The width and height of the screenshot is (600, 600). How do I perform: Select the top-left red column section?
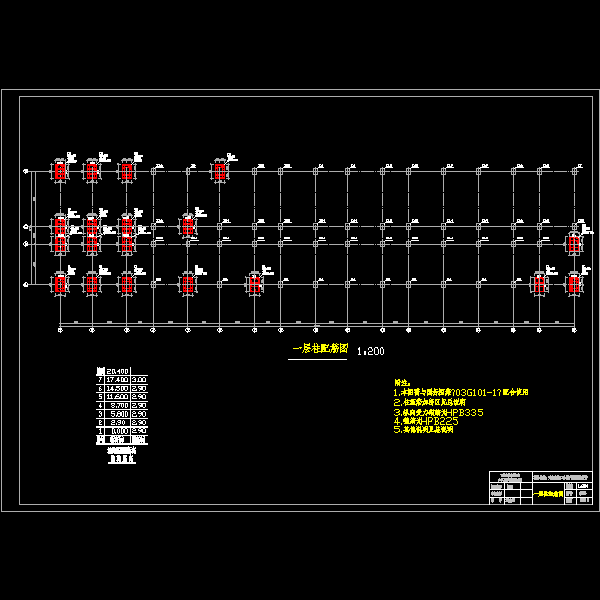(x=60, y=171)
